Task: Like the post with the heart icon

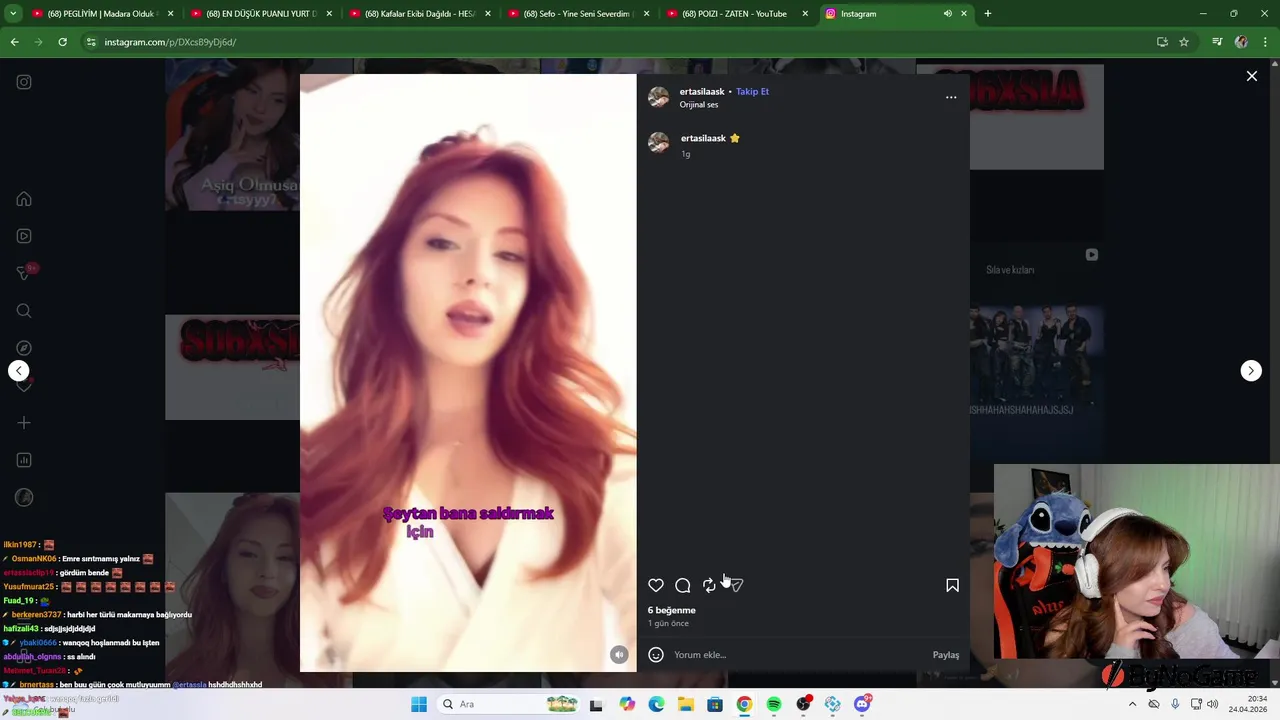Action: pyautogui.click(x=656, y=585)
